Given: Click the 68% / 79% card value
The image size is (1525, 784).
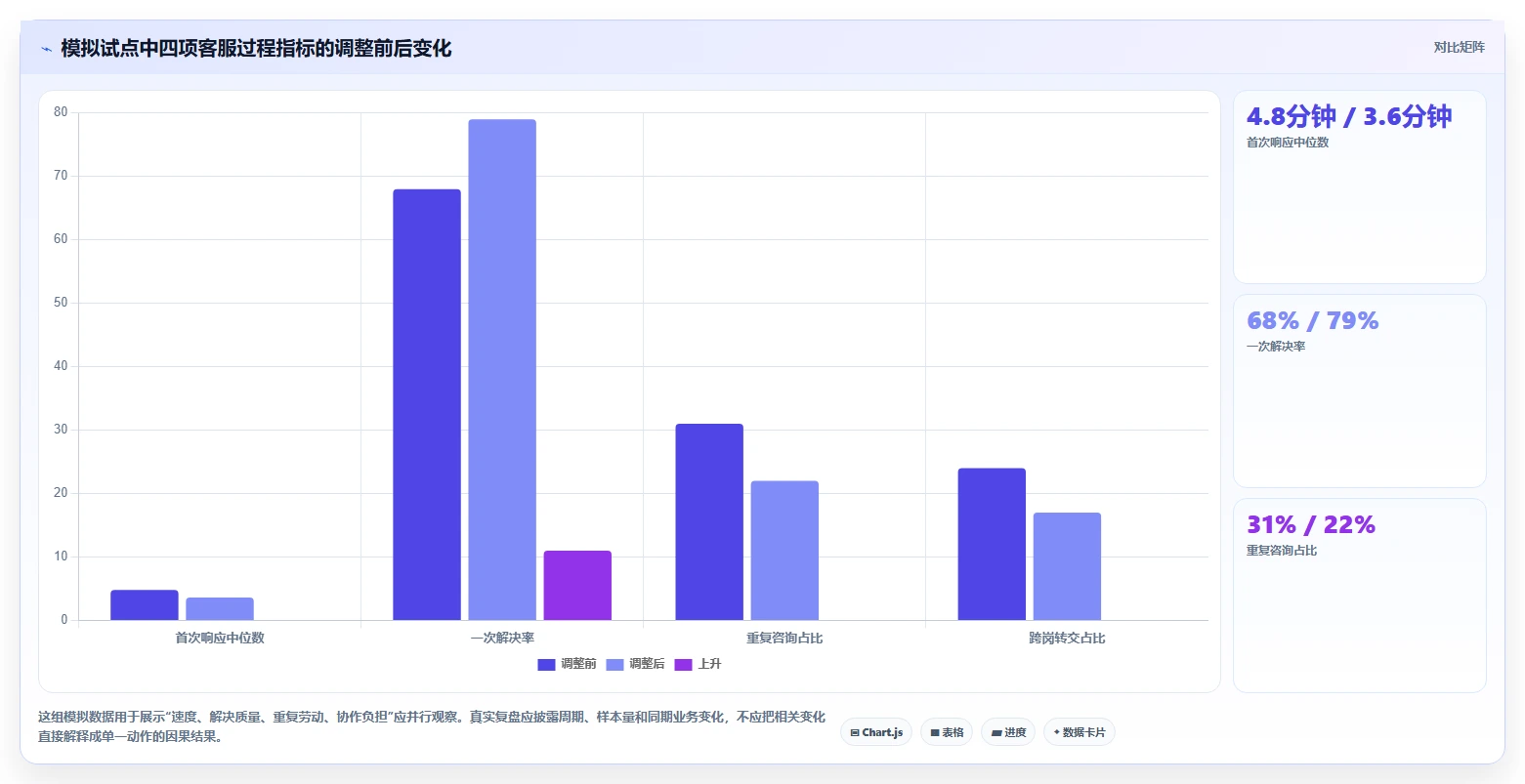Looking at the screenshot, I should point(1313,320).
